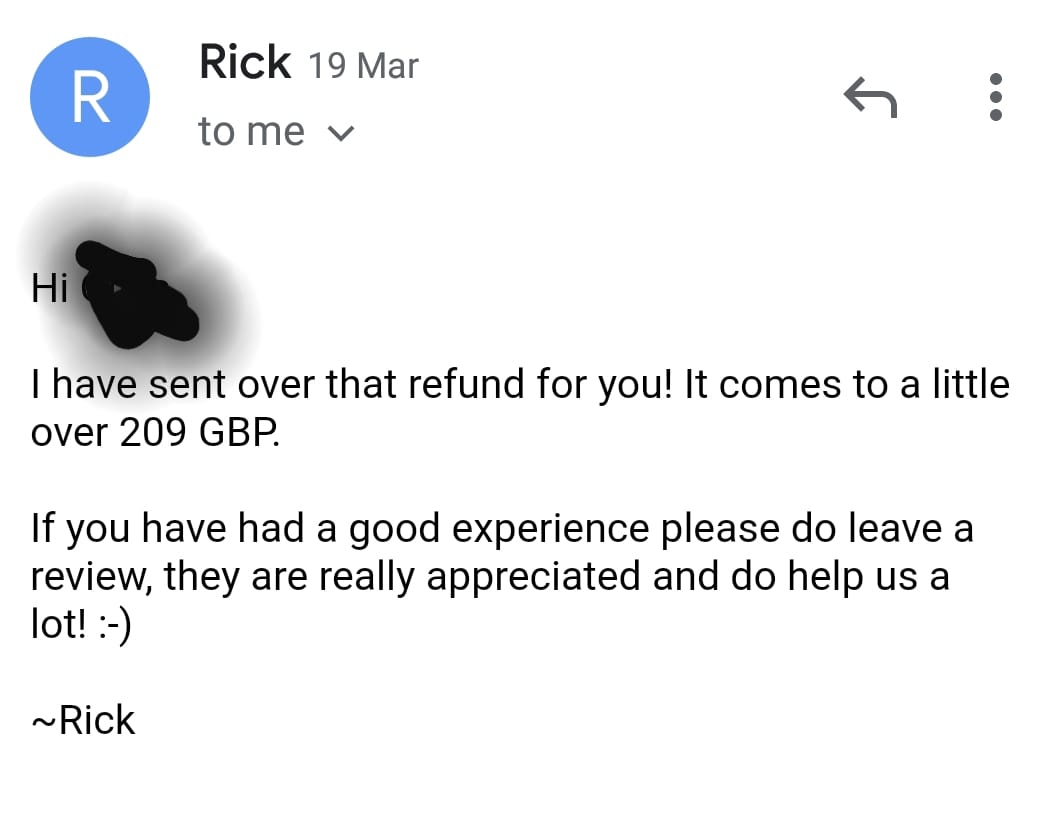
Task: Click the word "appreciated" in the email
Action: [x=534, y=578]
